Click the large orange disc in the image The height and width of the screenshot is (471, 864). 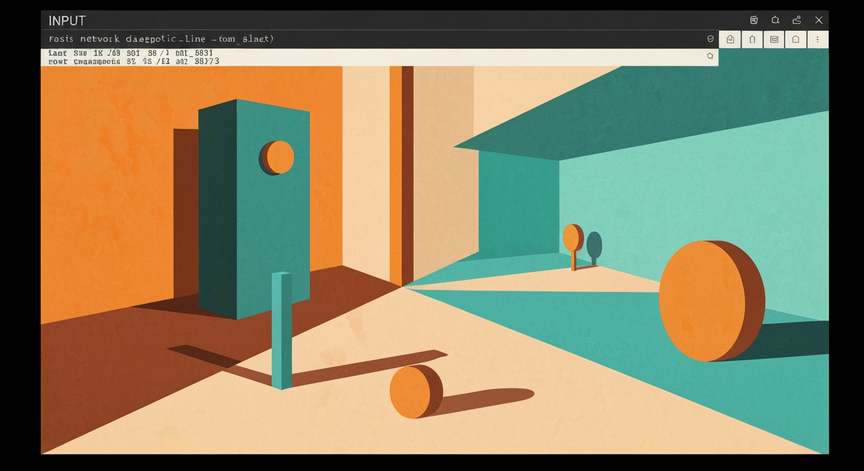[711, 301]
